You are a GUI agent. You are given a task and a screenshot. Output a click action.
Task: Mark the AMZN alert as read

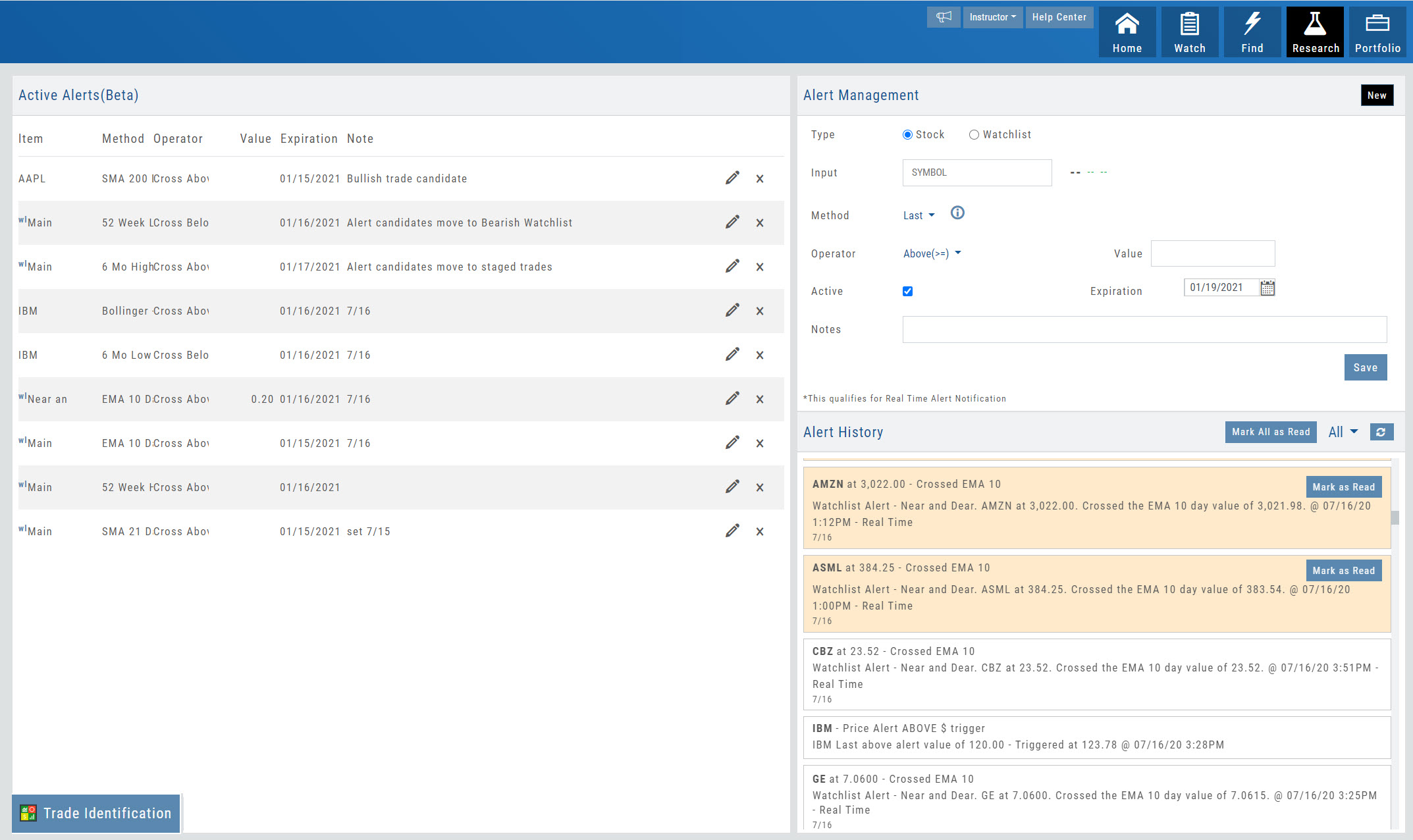1343,487
